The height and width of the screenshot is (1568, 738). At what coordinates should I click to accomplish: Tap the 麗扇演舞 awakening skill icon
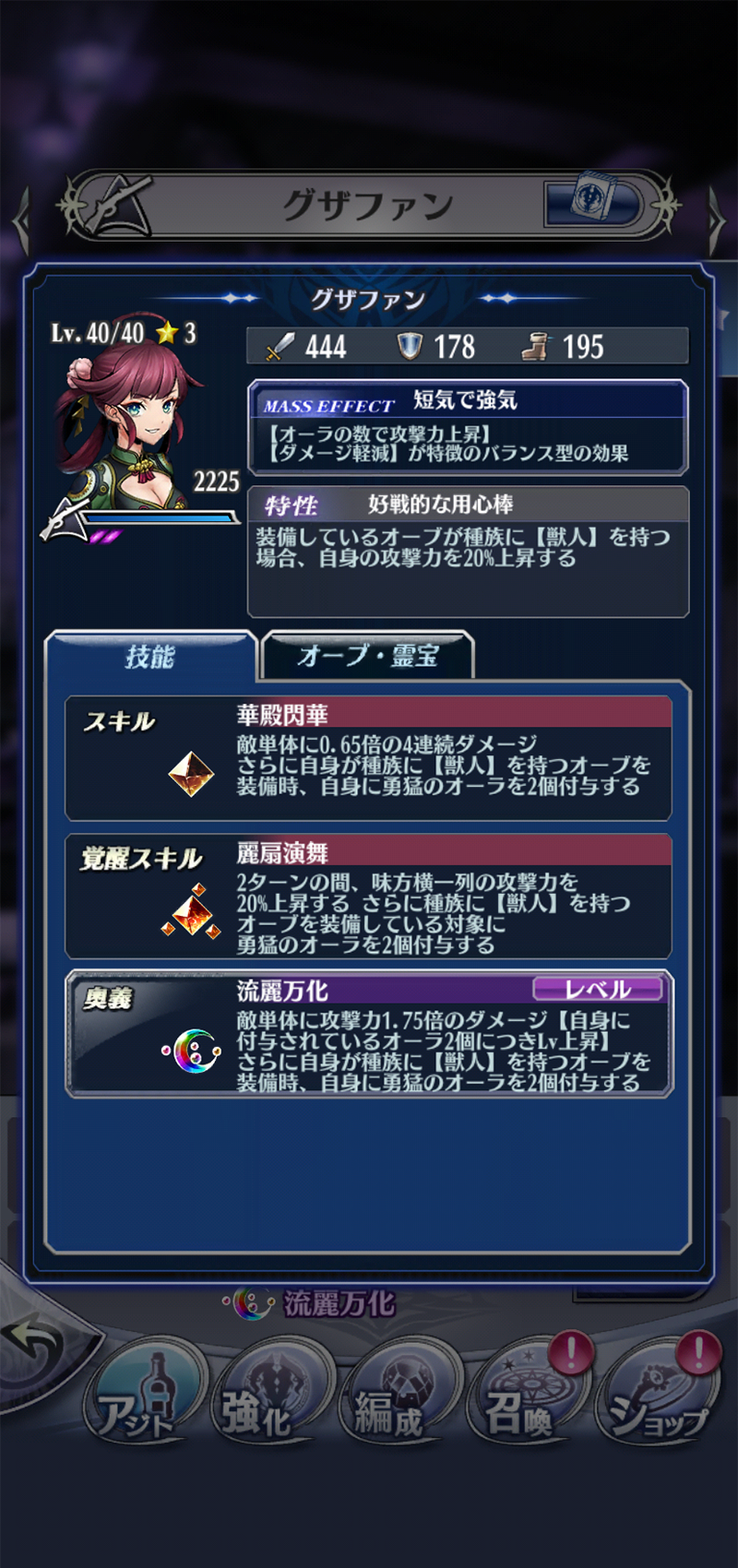tap(191, 911)
